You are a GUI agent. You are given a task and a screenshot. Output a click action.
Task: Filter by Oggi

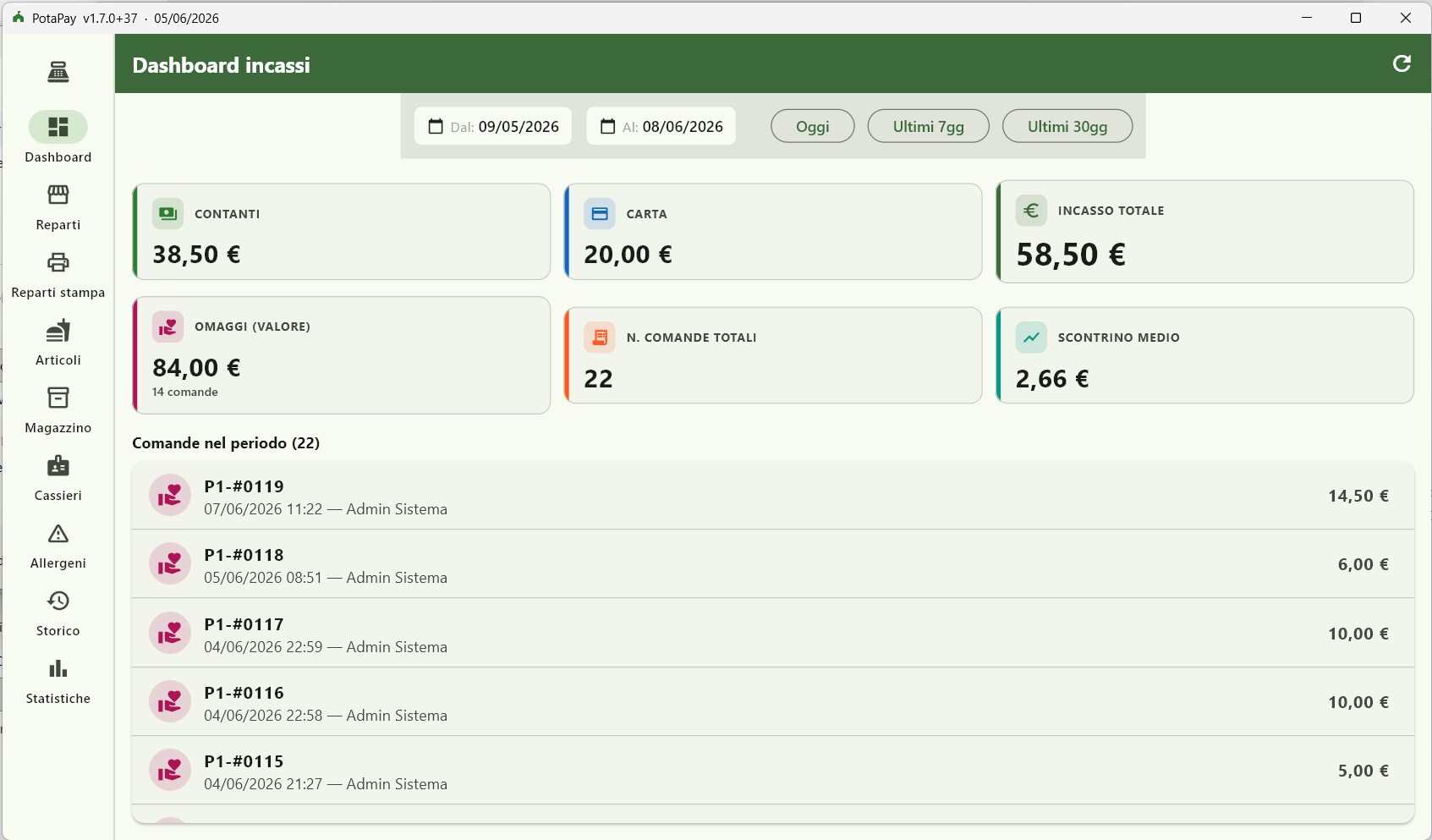(x=813, y=126)
